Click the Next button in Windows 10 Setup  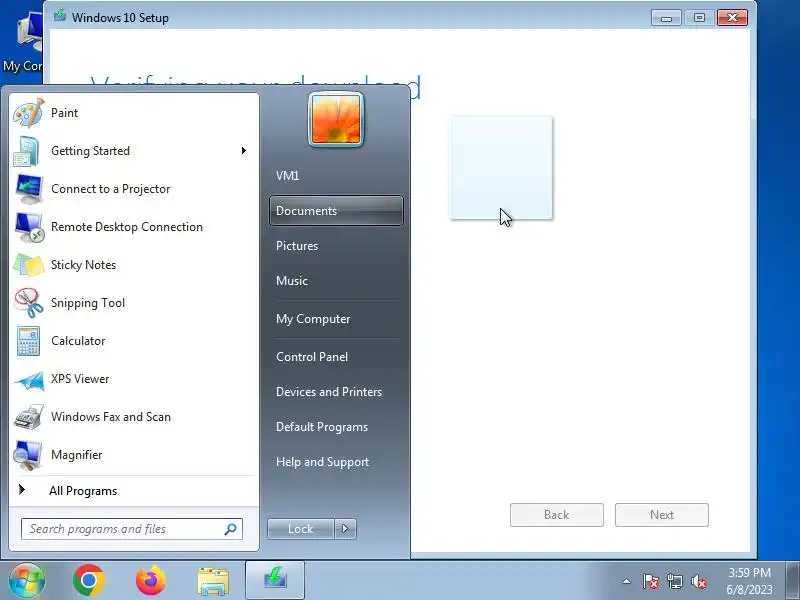point(662,515)
